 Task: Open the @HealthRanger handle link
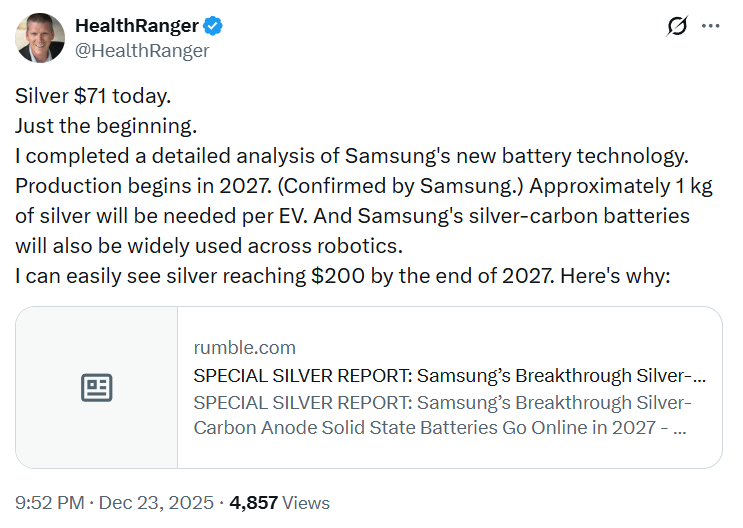[x=142, y=51]
